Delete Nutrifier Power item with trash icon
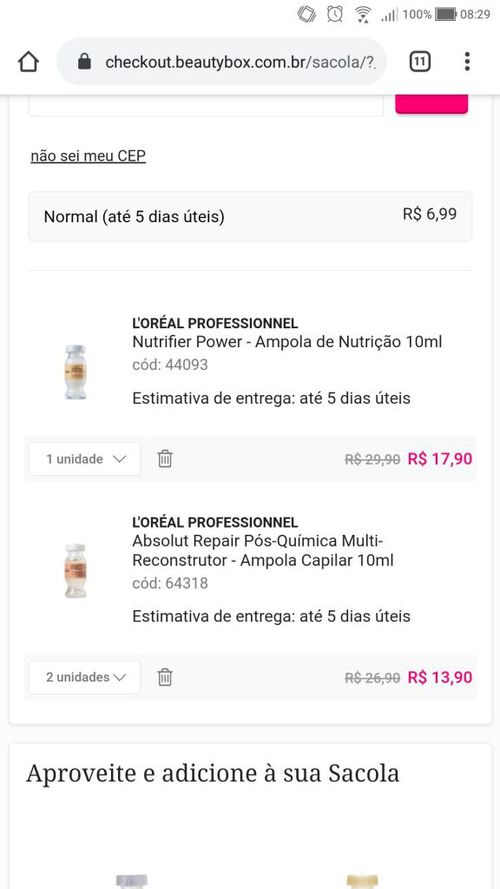This screenshot has width=500, height=889. tap(165, 459)
